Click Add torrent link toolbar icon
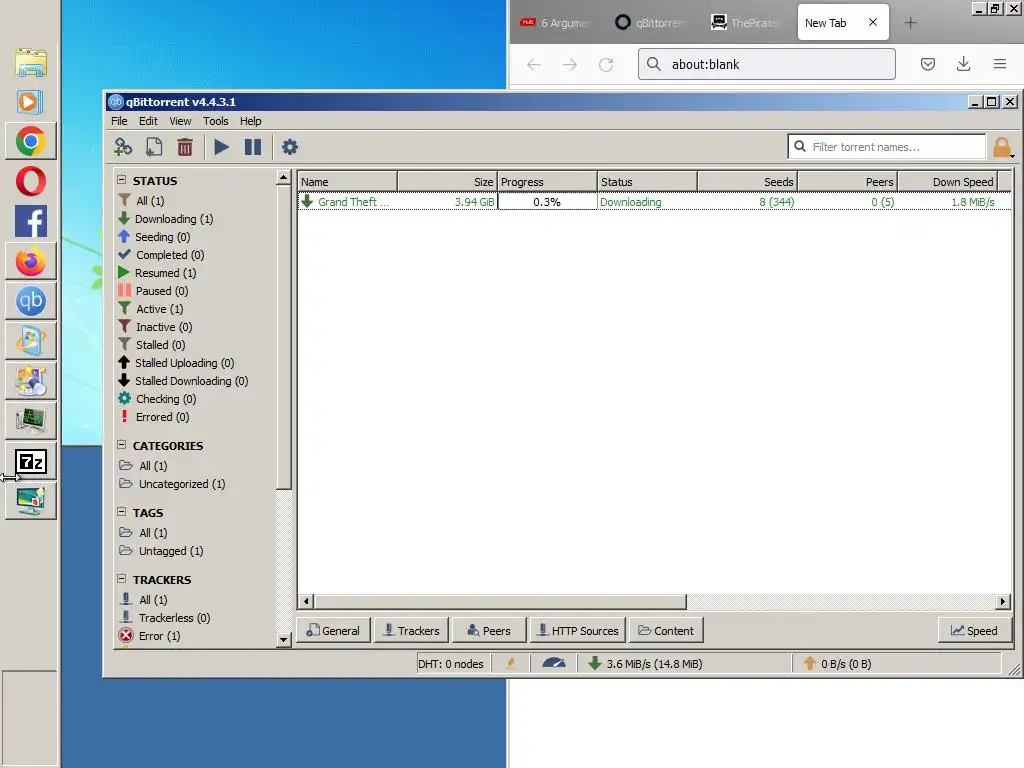 point(123,147)
